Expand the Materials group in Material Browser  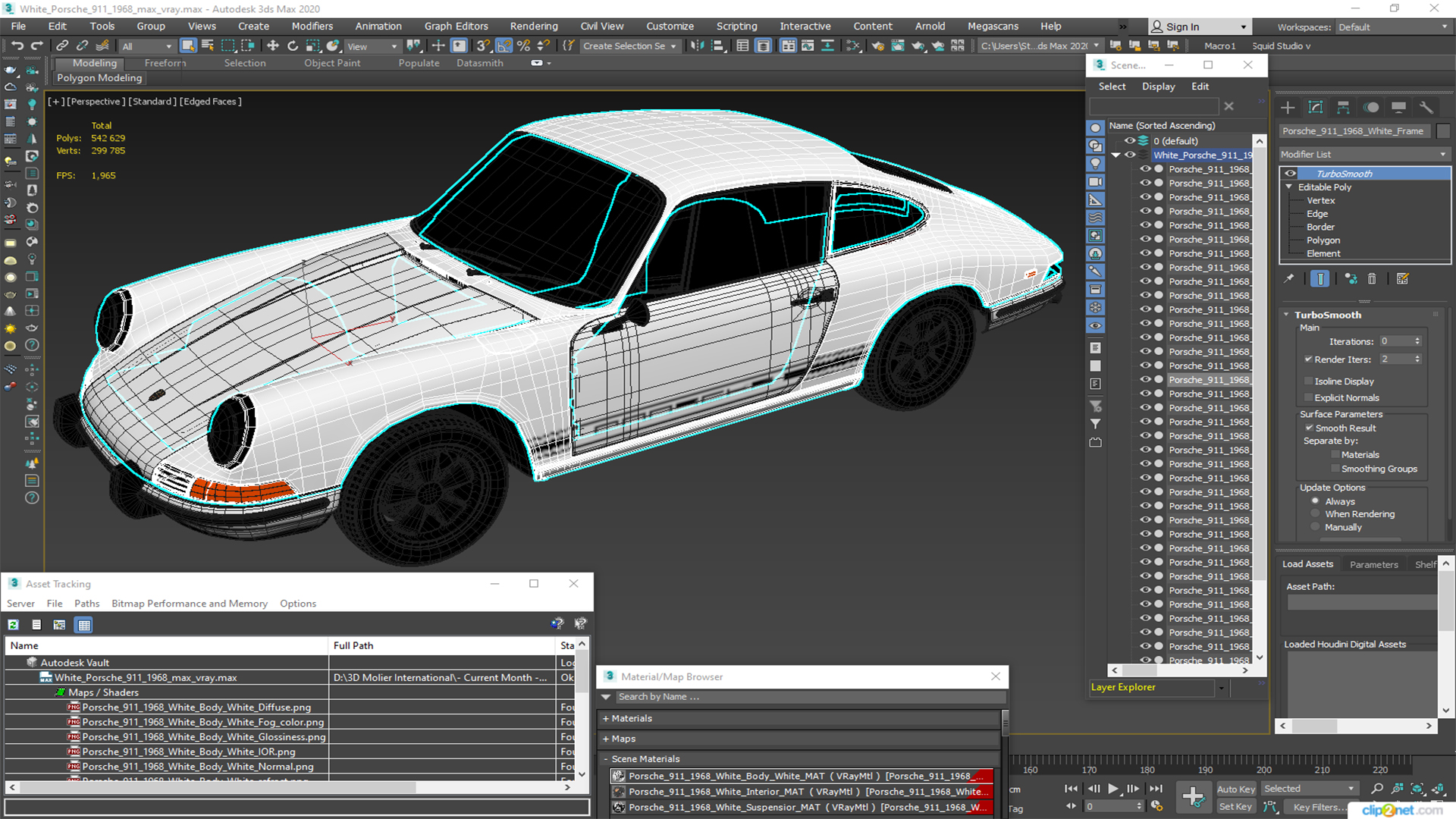(x=605, y=718)
